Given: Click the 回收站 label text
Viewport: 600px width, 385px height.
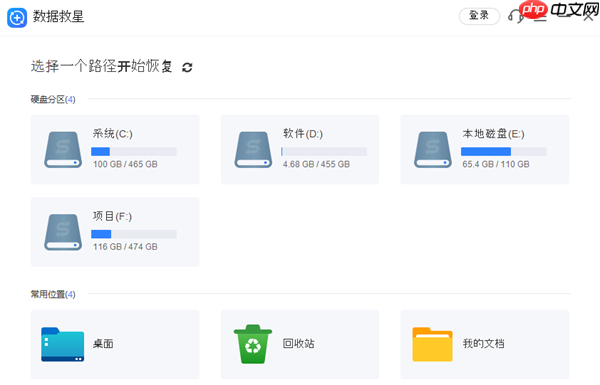Looking at the screenshot, I should (298, 344).
